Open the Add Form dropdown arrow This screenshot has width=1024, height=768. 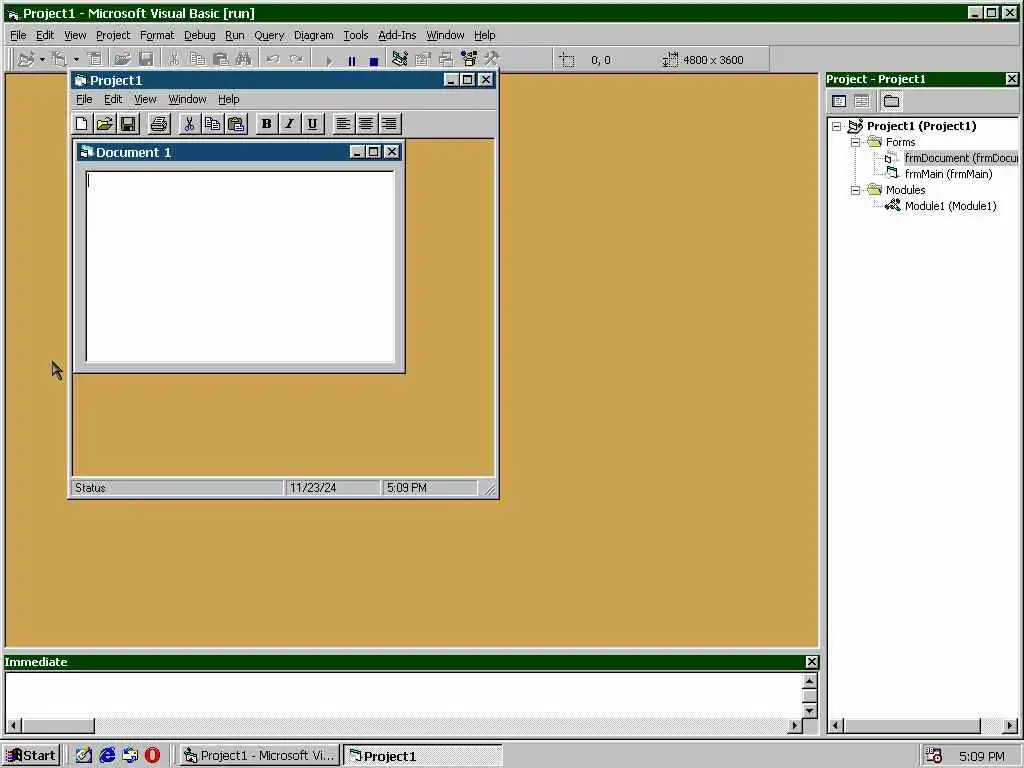point(76,59)
